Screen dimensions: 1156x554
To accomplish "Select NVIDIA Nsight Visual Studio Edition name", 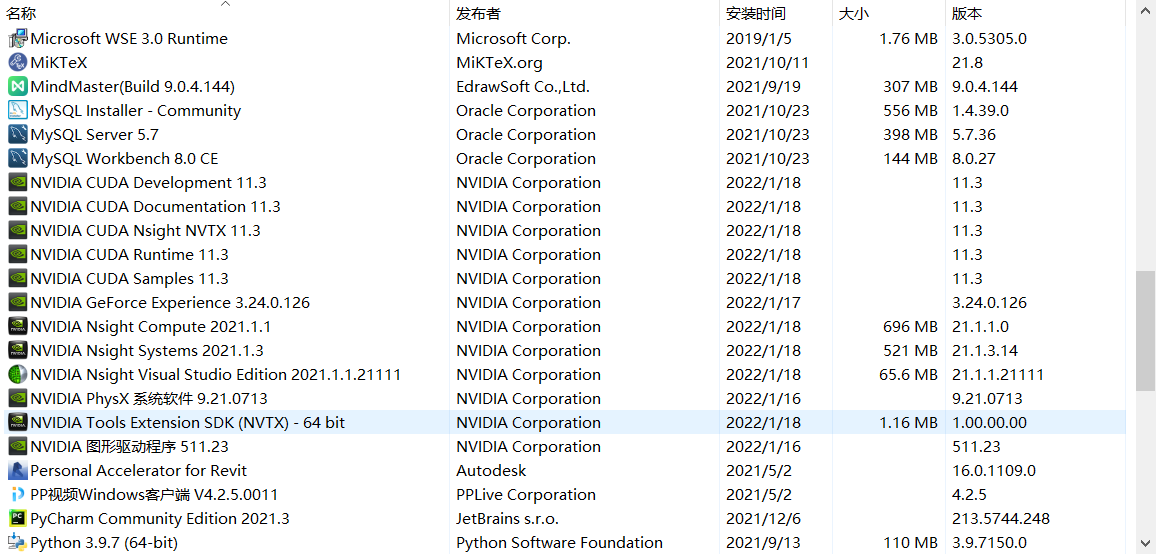I will 215,375.
